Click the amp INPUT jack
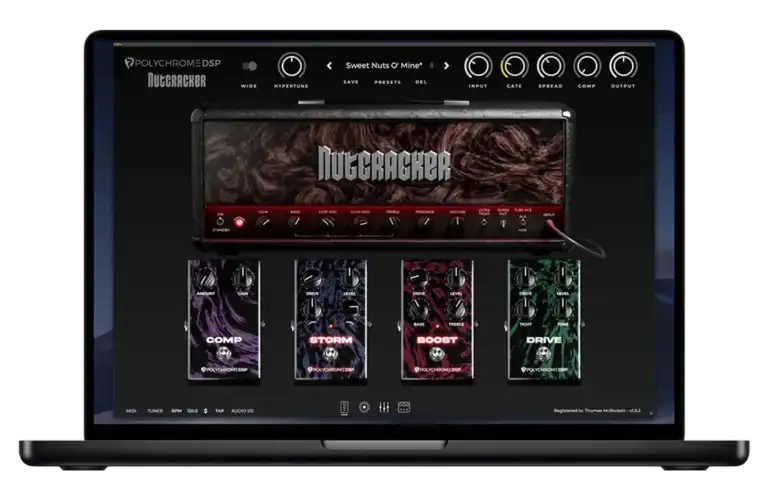768x500 pixels. coord(550,224)
